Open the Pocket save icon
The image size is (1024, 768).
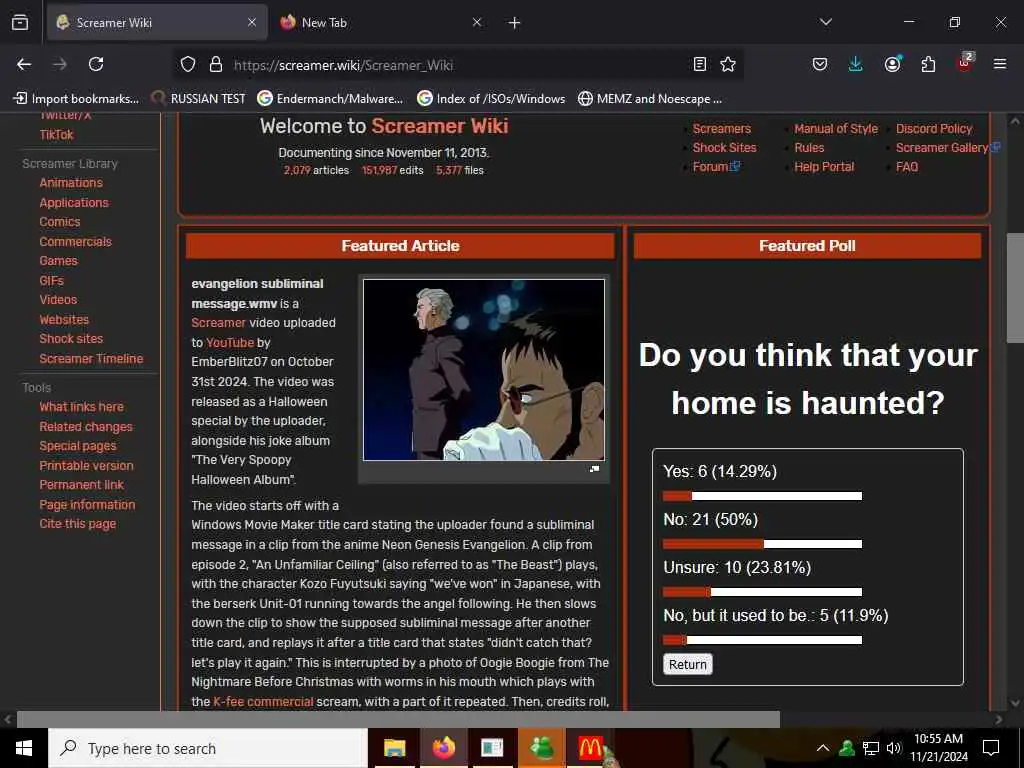tap(820, 64)
